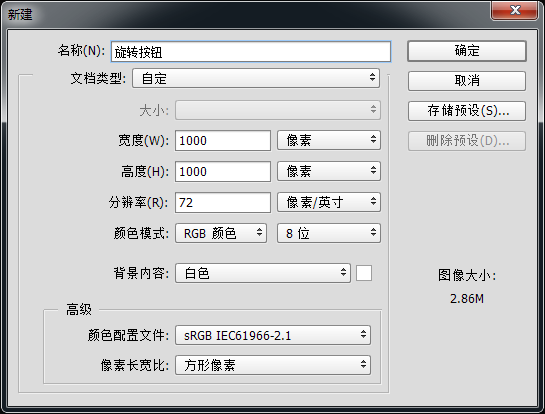Click the 颜色配置文件: label
The width and height of the screenshot is (545, 414).
pyautogui.click(x=128, y=335)
